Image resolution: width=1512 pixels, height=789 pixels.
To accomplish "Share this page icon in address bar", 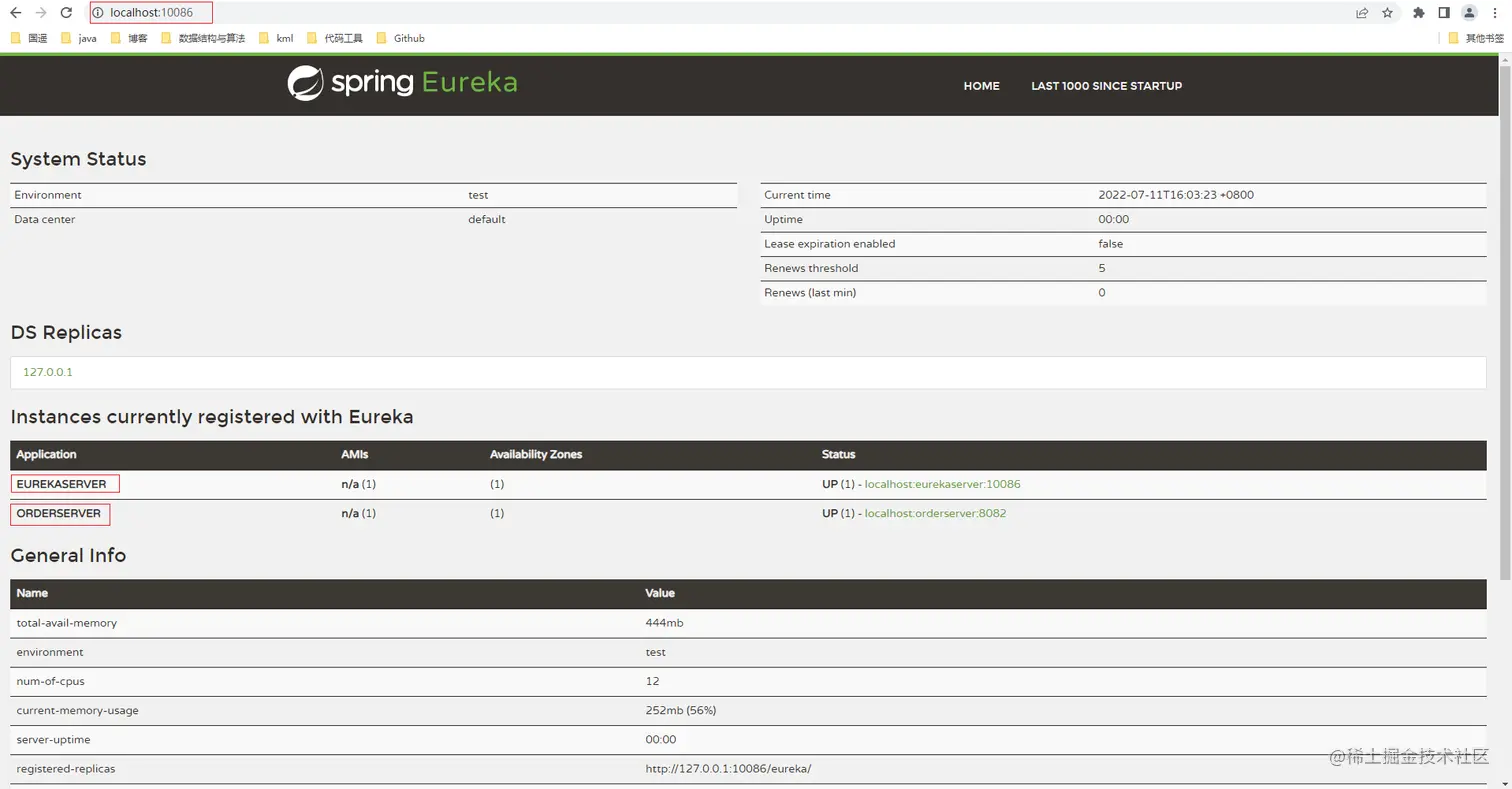I will click(1362, 13).
